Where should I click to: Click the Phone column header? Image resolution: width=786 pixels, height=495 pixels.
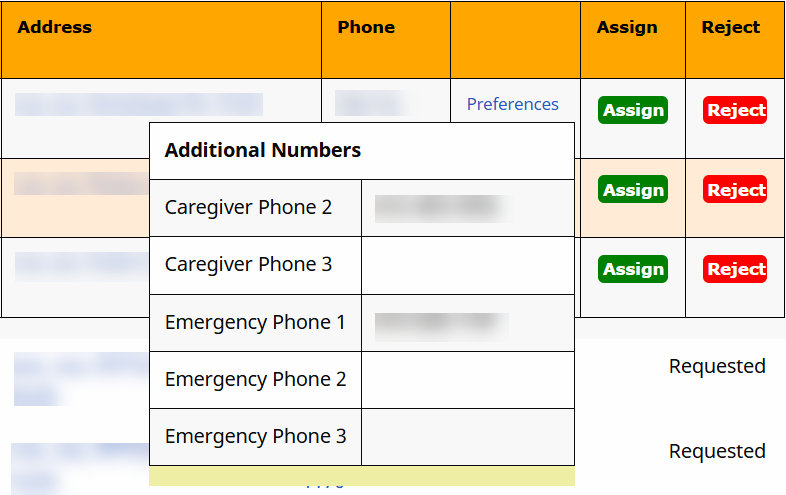pos(366,28)
